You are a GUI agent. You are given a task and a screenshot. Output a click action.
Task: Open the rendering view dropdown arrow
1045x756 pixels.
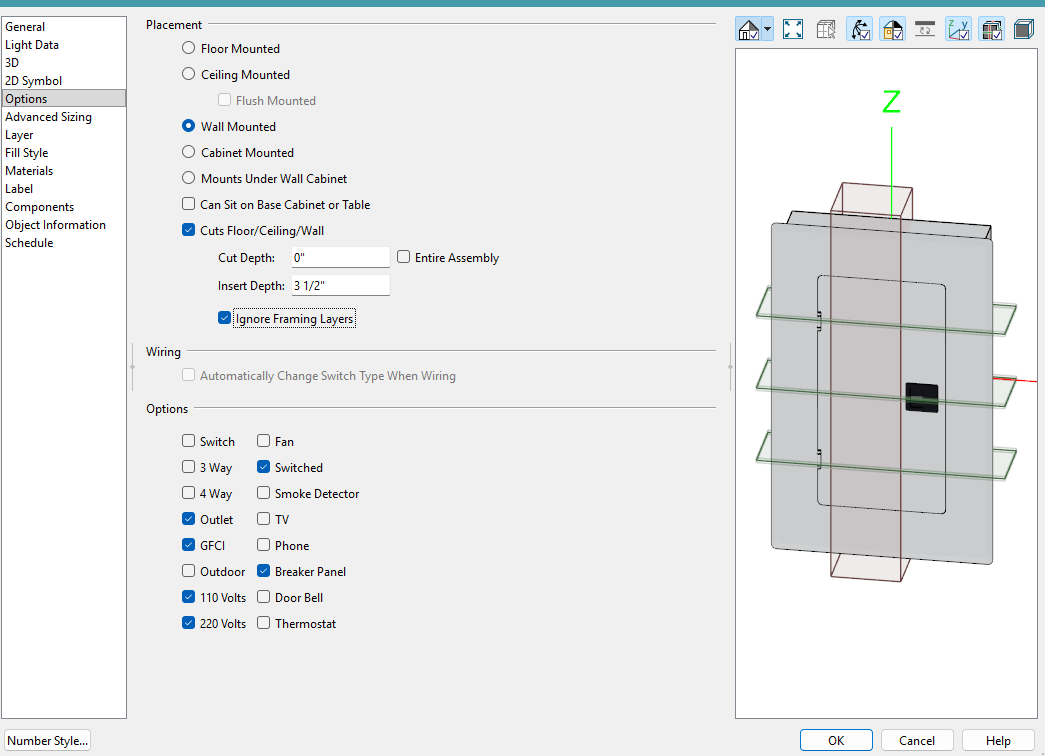coord(768,29)
